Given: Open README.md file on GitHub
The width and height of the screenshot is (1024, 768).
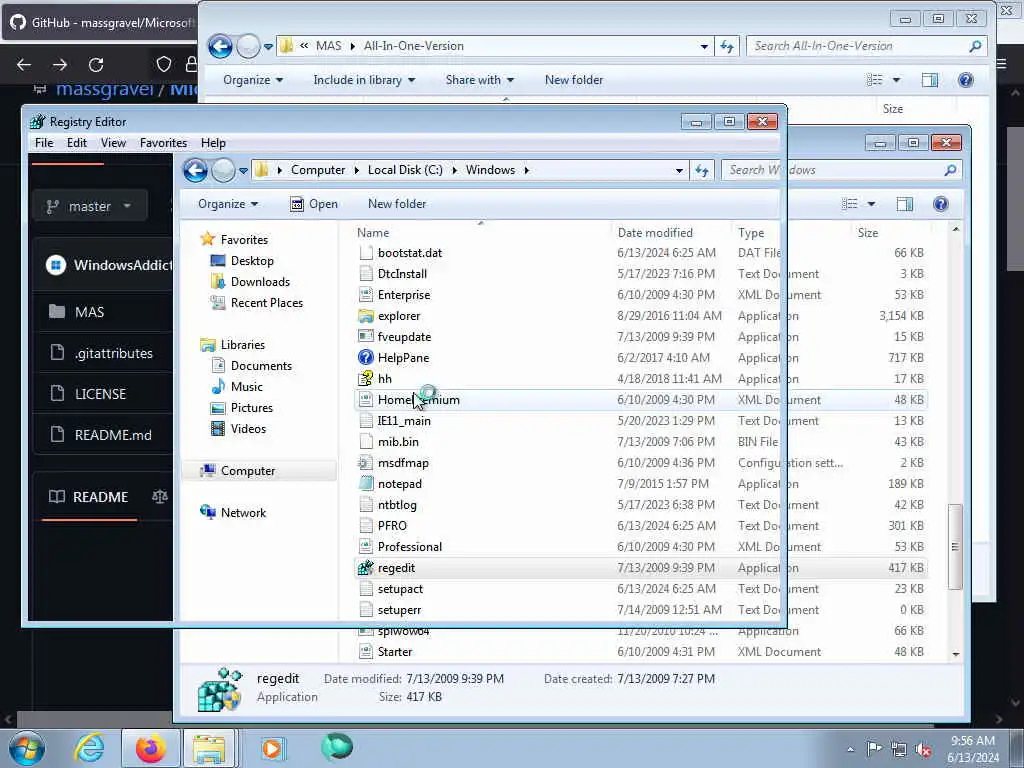Looking at the screenshot, I should click(113, 435).
